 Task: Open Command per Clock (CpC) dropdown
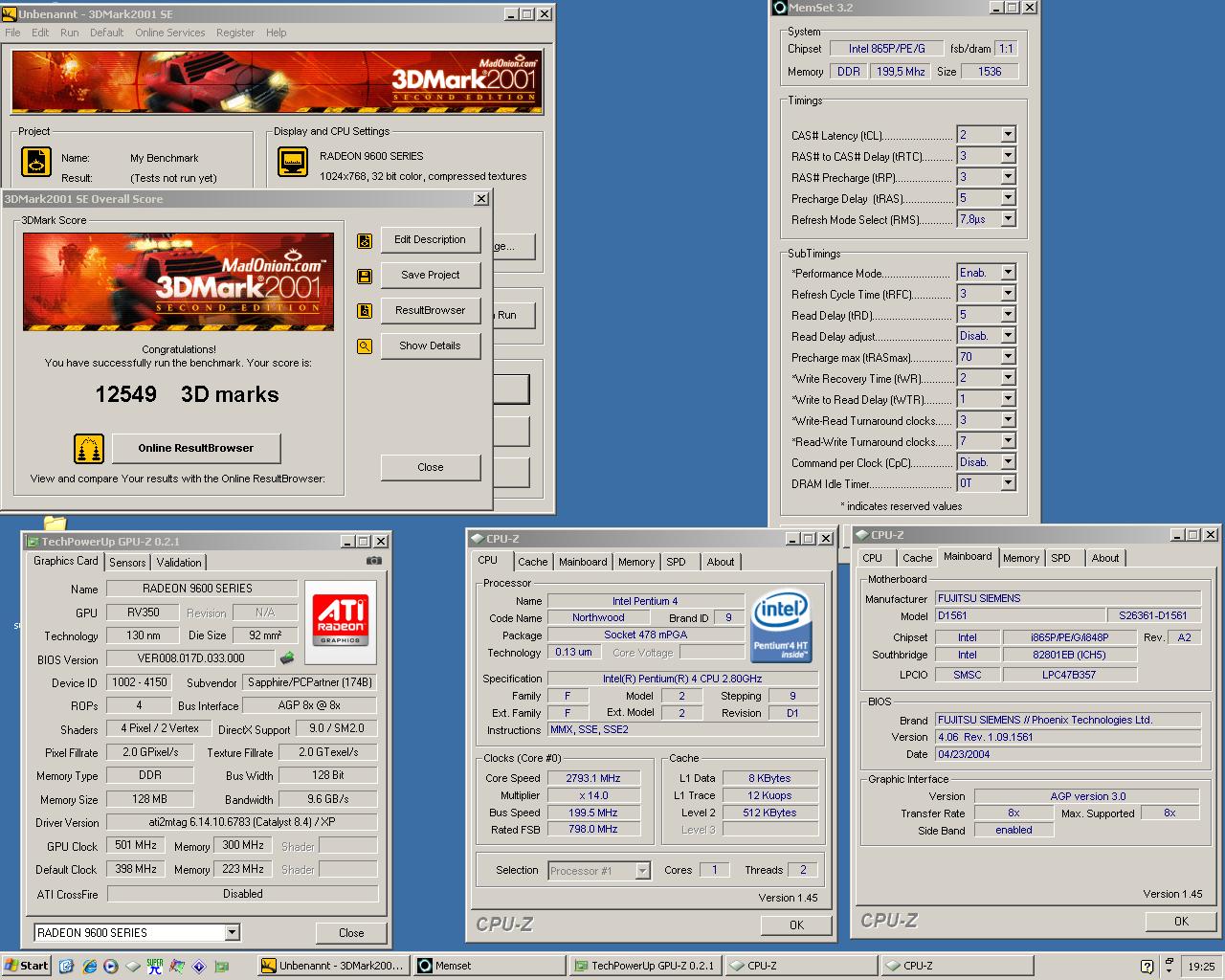[1008, 462]
